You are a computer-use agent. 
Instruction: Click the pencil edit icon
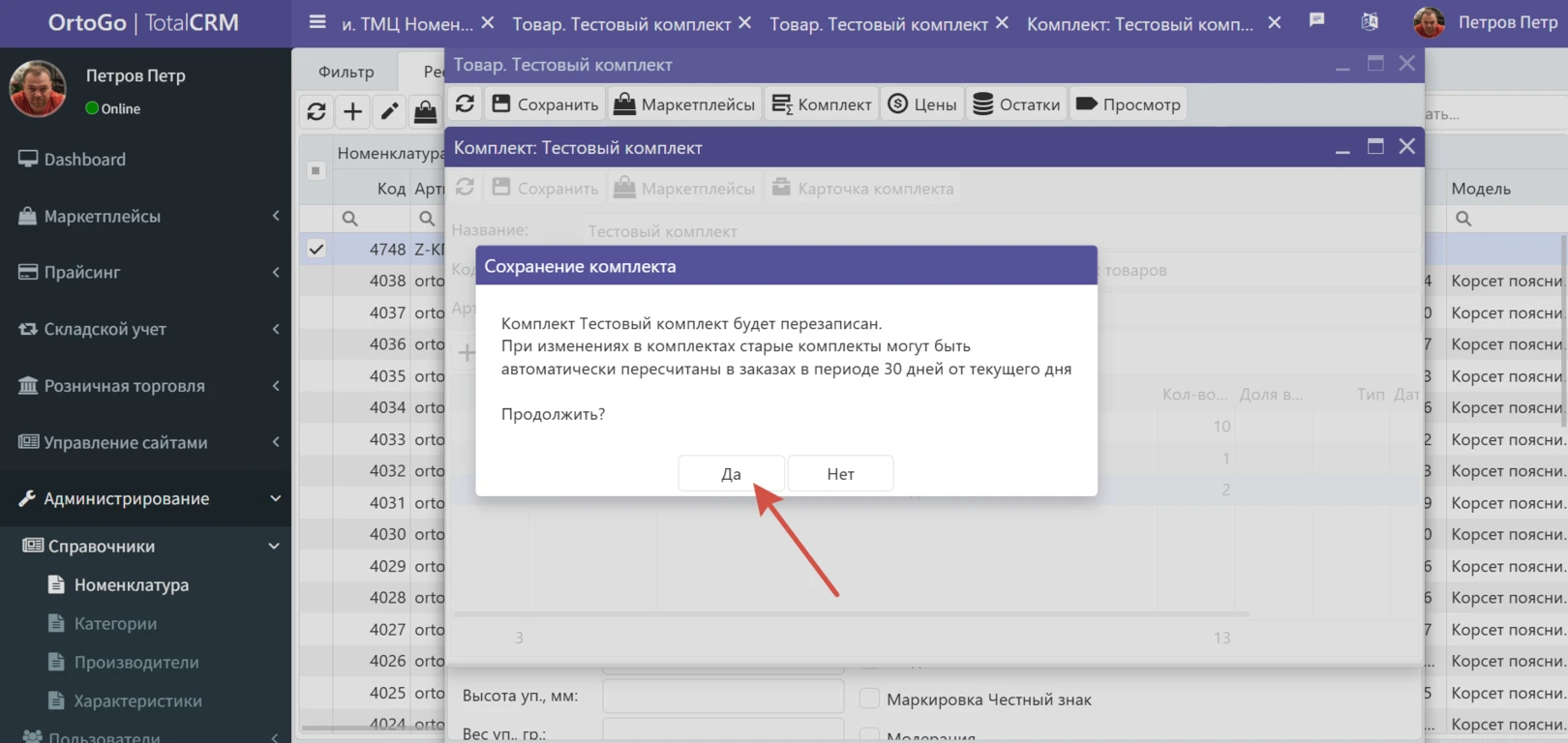[389, 111]
